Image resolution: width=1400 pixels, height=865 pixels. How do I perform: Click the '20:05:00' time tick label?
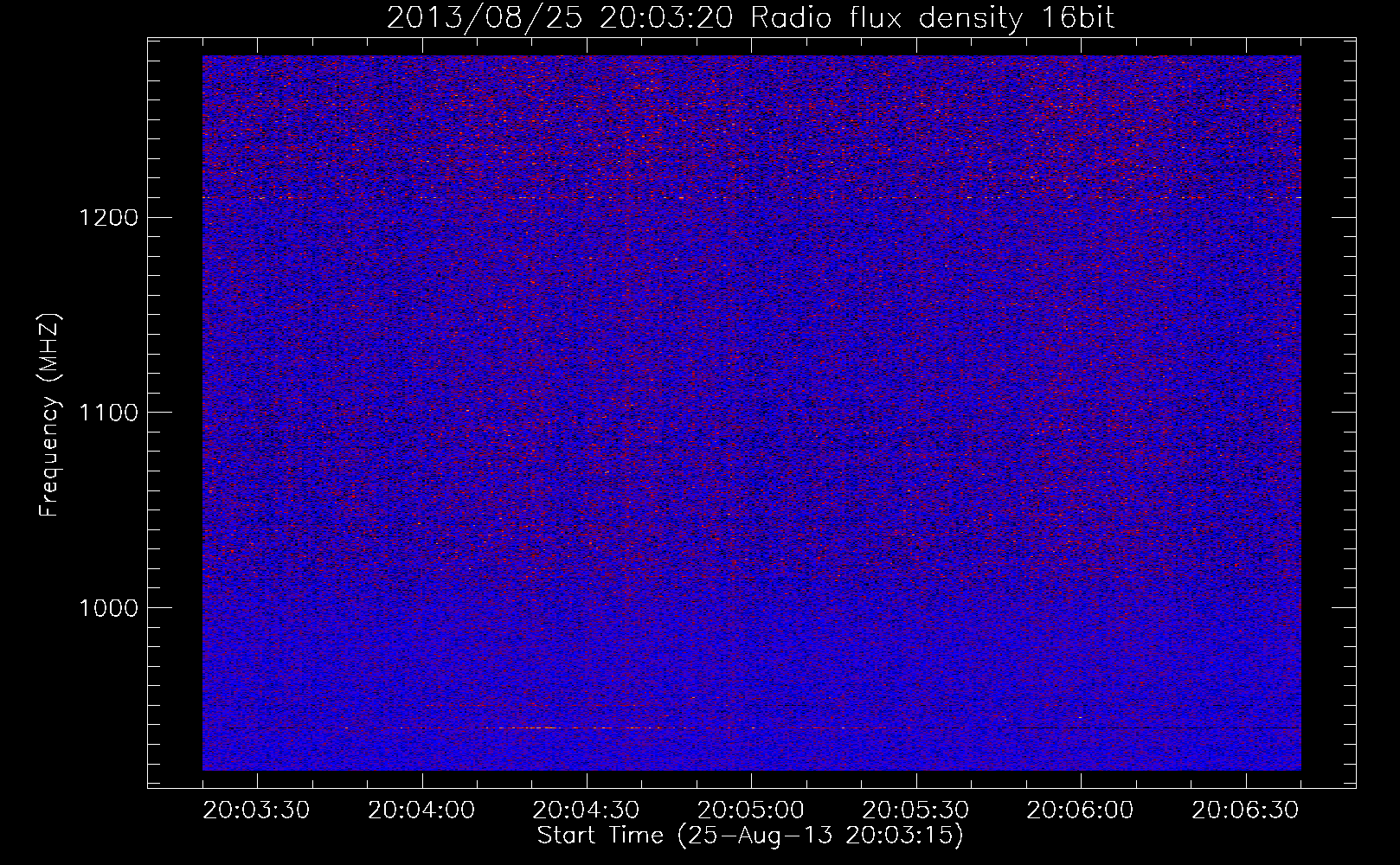[x=751, y=810]
